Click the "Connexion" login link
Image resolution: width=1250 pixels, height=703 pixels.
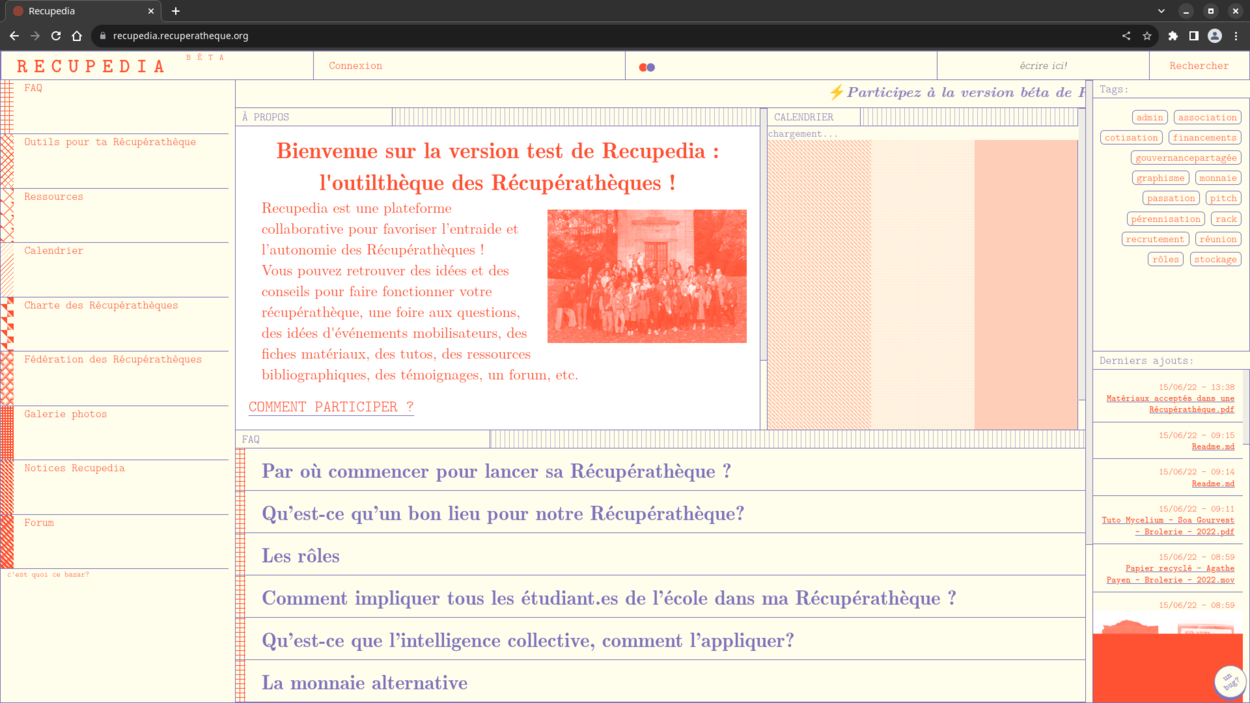pyautogui.click(x=356, y=66)
